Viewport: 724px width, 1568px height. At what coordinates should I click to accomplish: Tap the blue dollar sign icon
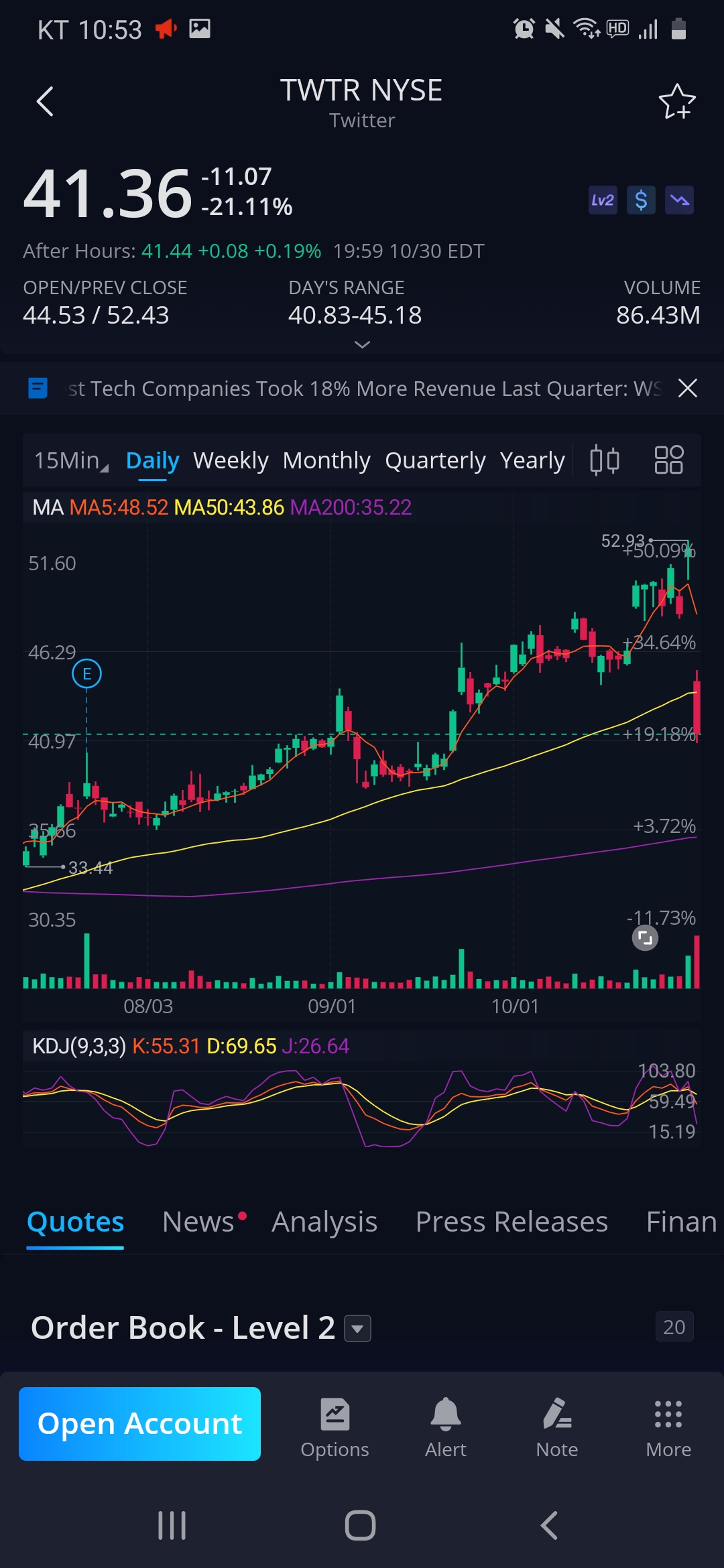coord(641,200)
